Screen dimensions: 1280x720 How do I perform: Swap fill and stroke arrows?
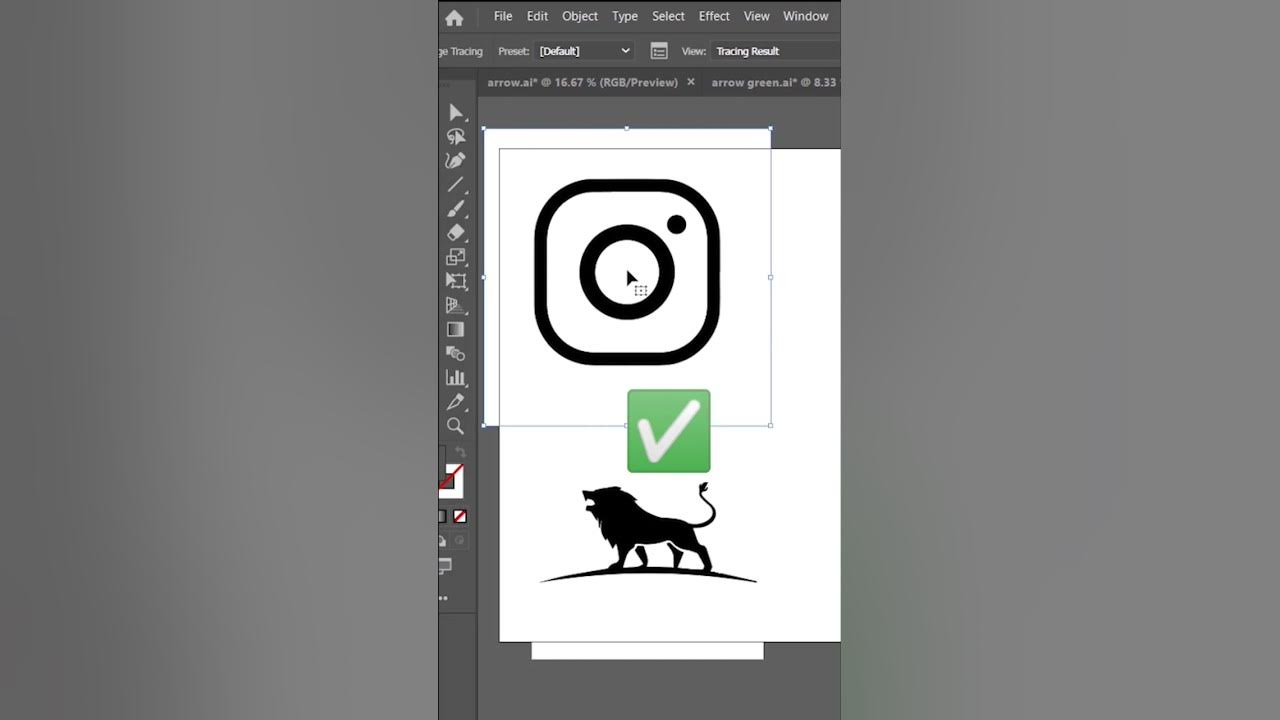click(x=460, y=452)
